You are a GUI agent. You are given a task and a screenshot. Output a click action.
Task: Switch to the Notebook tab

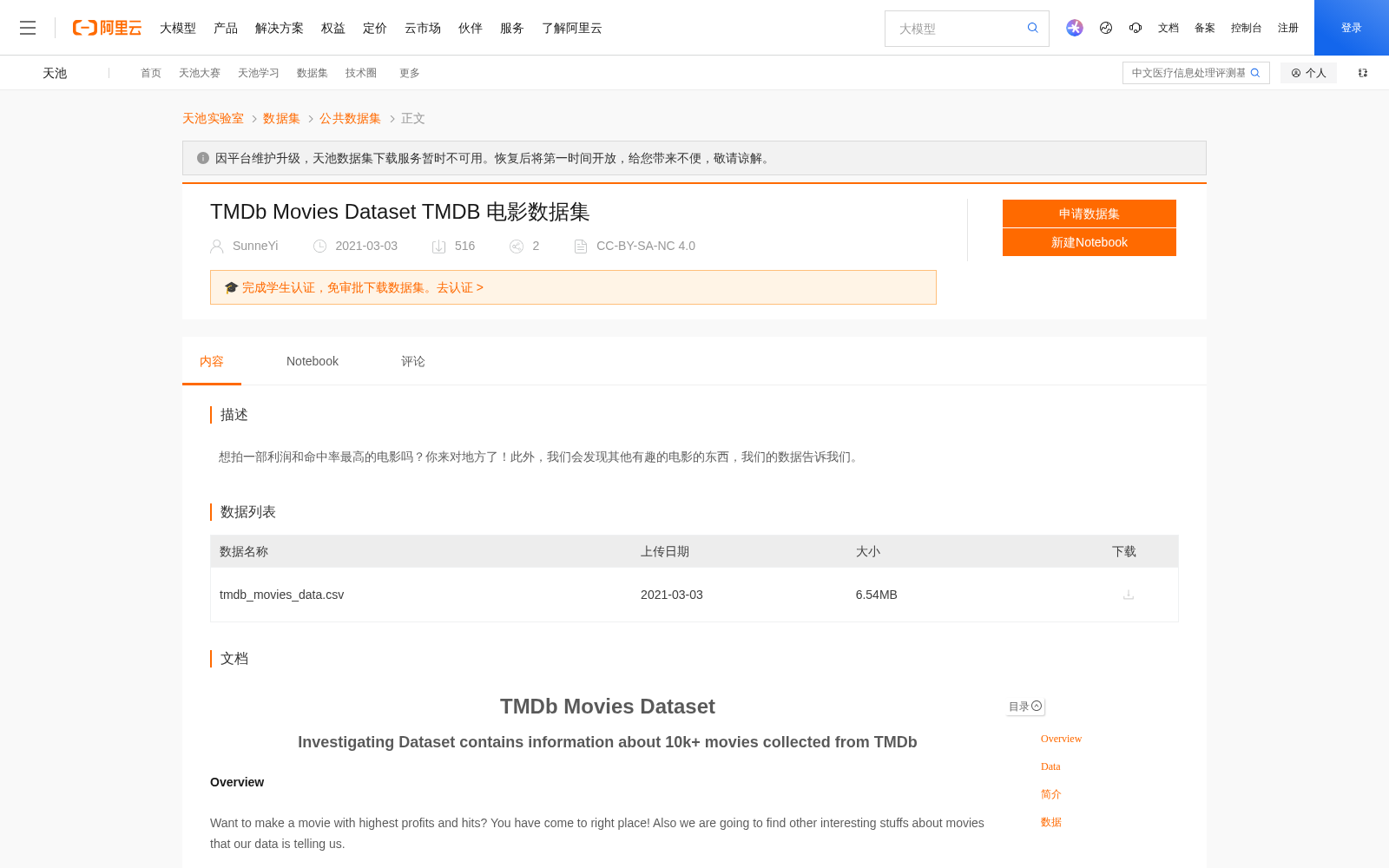click(313, 361)
